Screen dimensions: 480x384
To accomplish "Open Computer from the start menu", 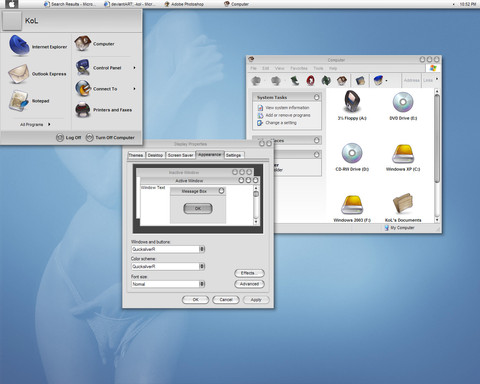I will click(x=94, y=44).
